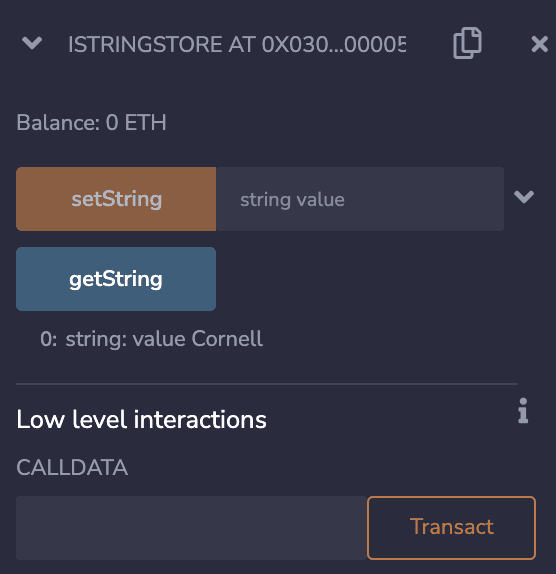This screenshot has height=574, width=556.
Task: Click the ETH unit in the balance line
Action: [145, 122]
